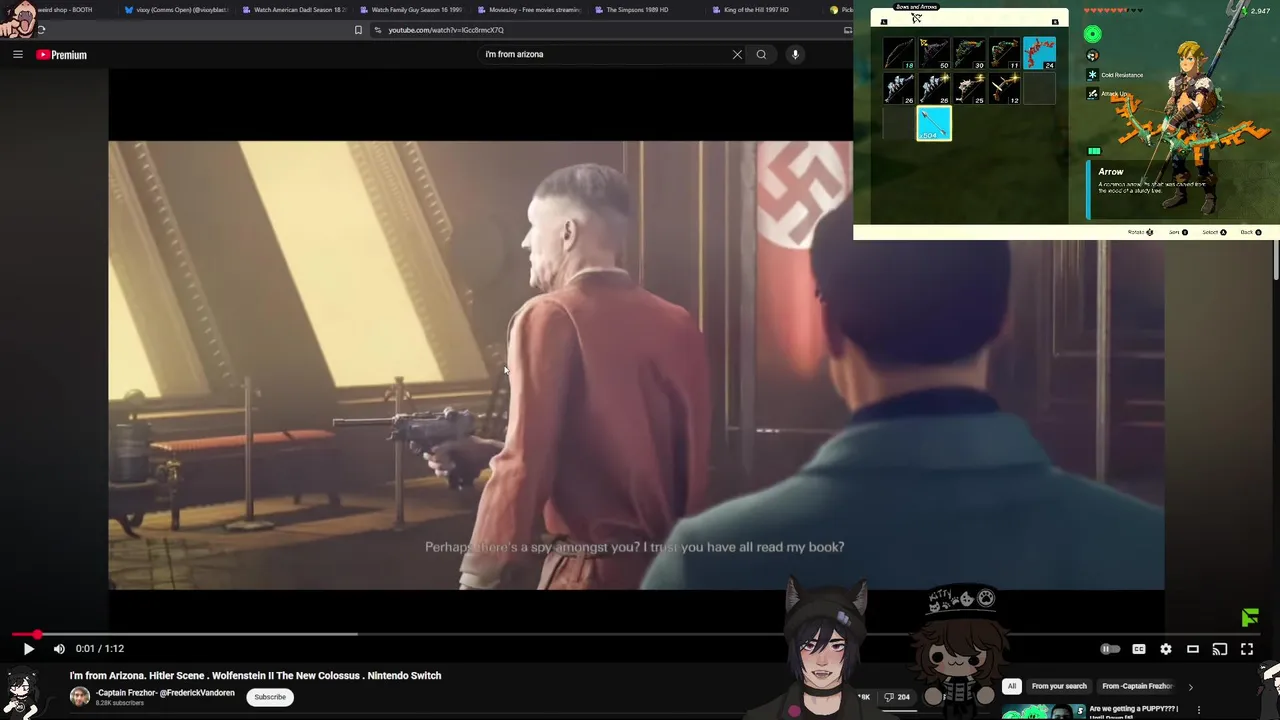Click the Rotate prompt in game footer
The height and width of the screenshot is (720, 1280).
(1140, 232)
